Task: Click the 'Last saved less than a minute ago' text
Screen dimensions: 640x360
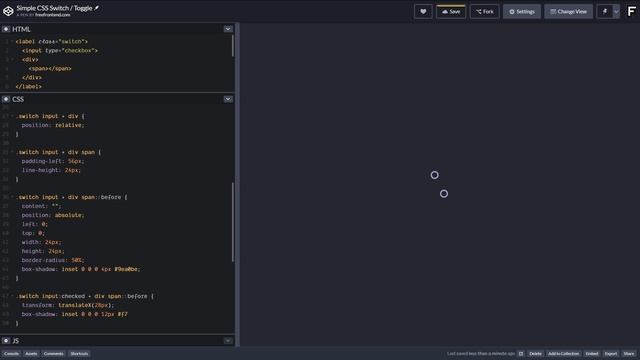Action: (x=480, y=353)
